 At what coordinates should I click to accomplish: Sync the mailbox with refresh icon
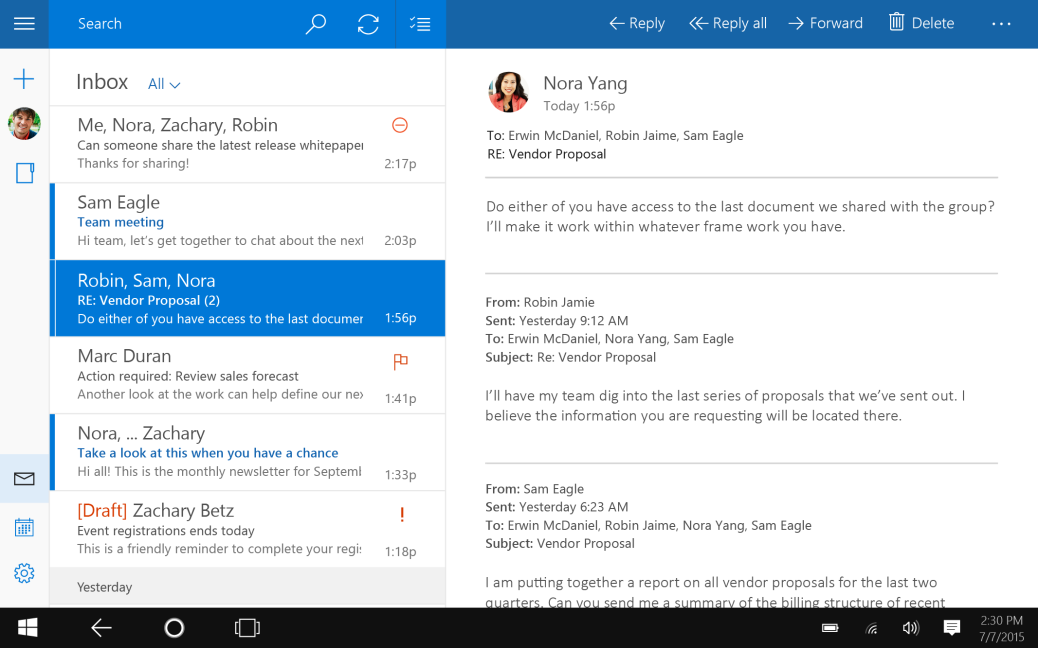[x=368, y=24]
